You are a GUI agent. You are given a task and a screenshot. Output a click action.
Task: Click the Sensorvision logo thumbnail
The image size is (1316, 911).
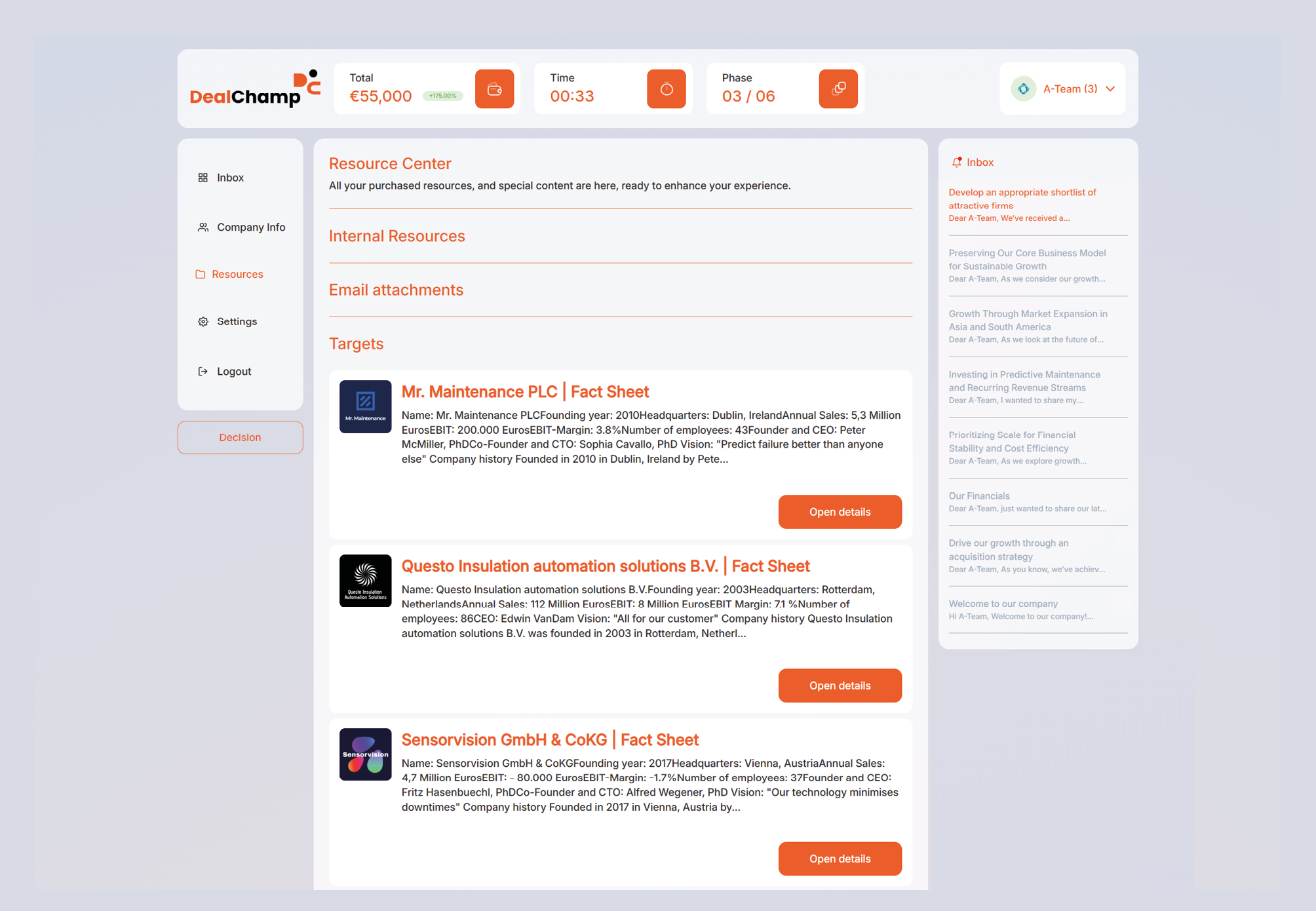(x=365, y=754)
